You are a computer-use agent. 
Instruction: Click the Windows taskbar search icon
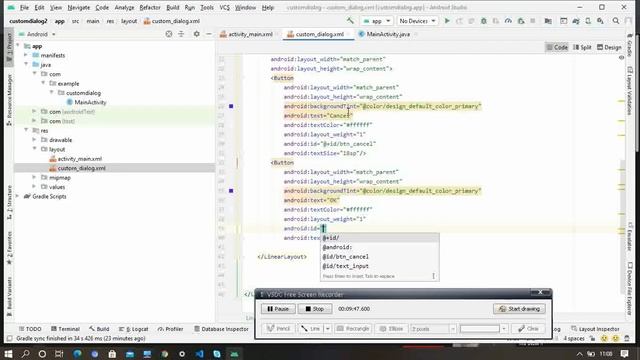coord(25,353)
